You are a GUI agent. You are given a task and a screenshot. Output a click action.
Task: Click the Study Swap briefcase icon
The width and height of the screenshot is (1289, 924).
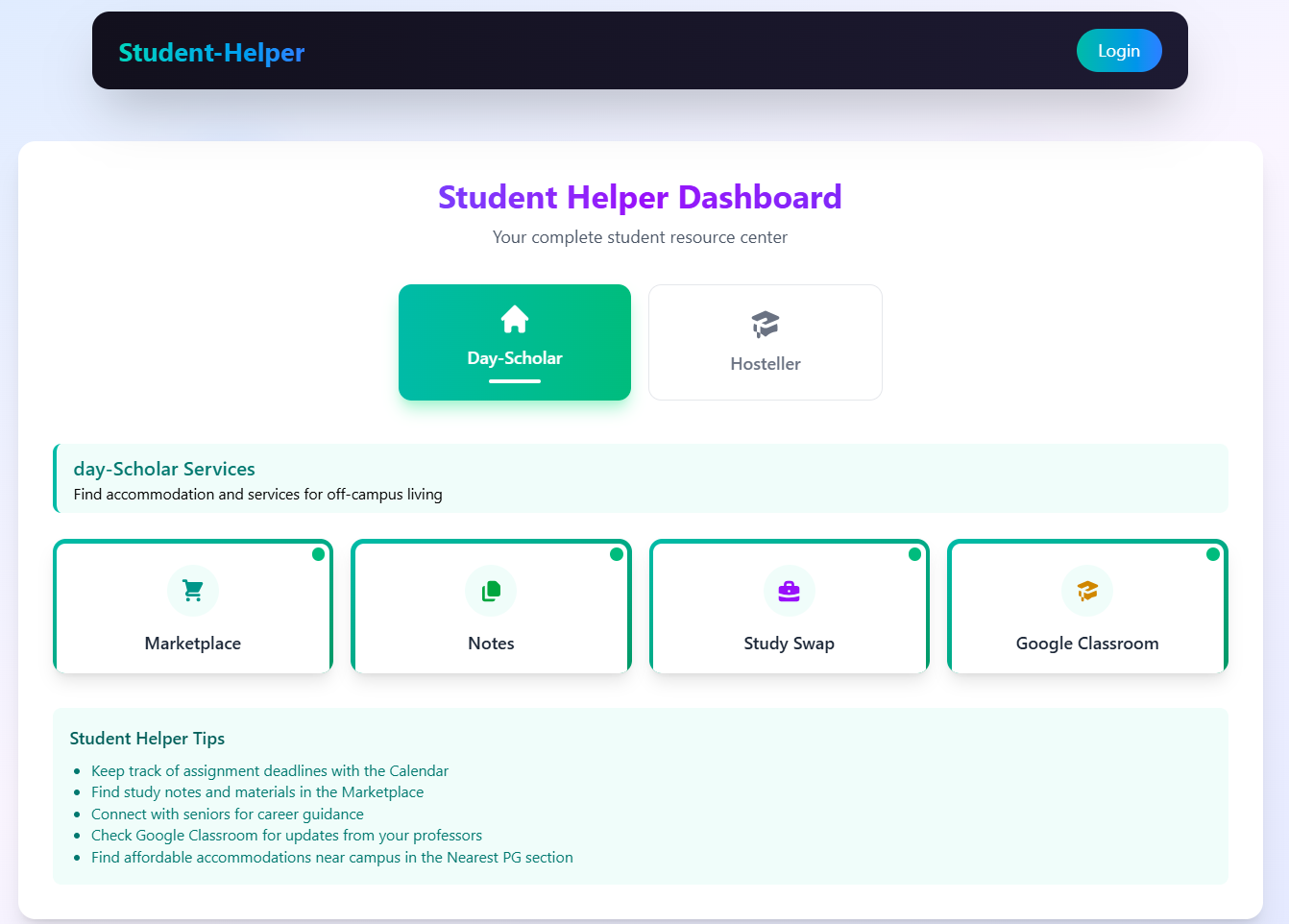click(790, 591)
